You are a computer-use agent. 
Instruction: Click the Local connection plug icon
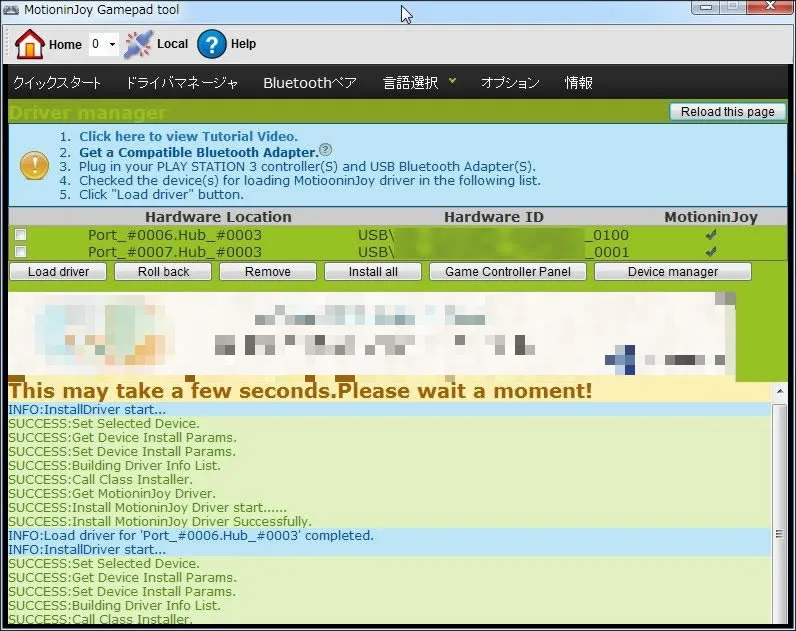pos(138,45)
